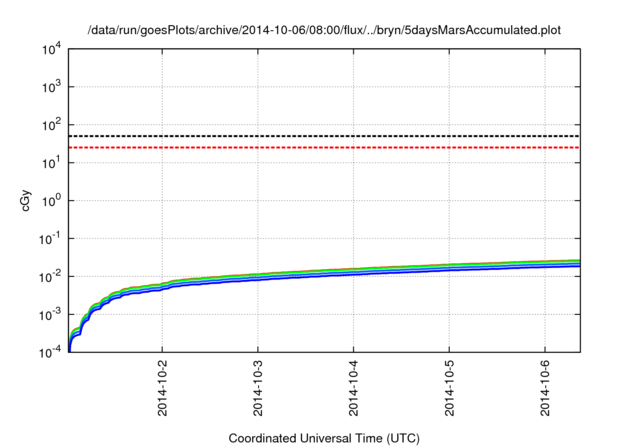Select the 10^0 y-axis label
This screenshot has height=448, width=640.
coord(51,202)
